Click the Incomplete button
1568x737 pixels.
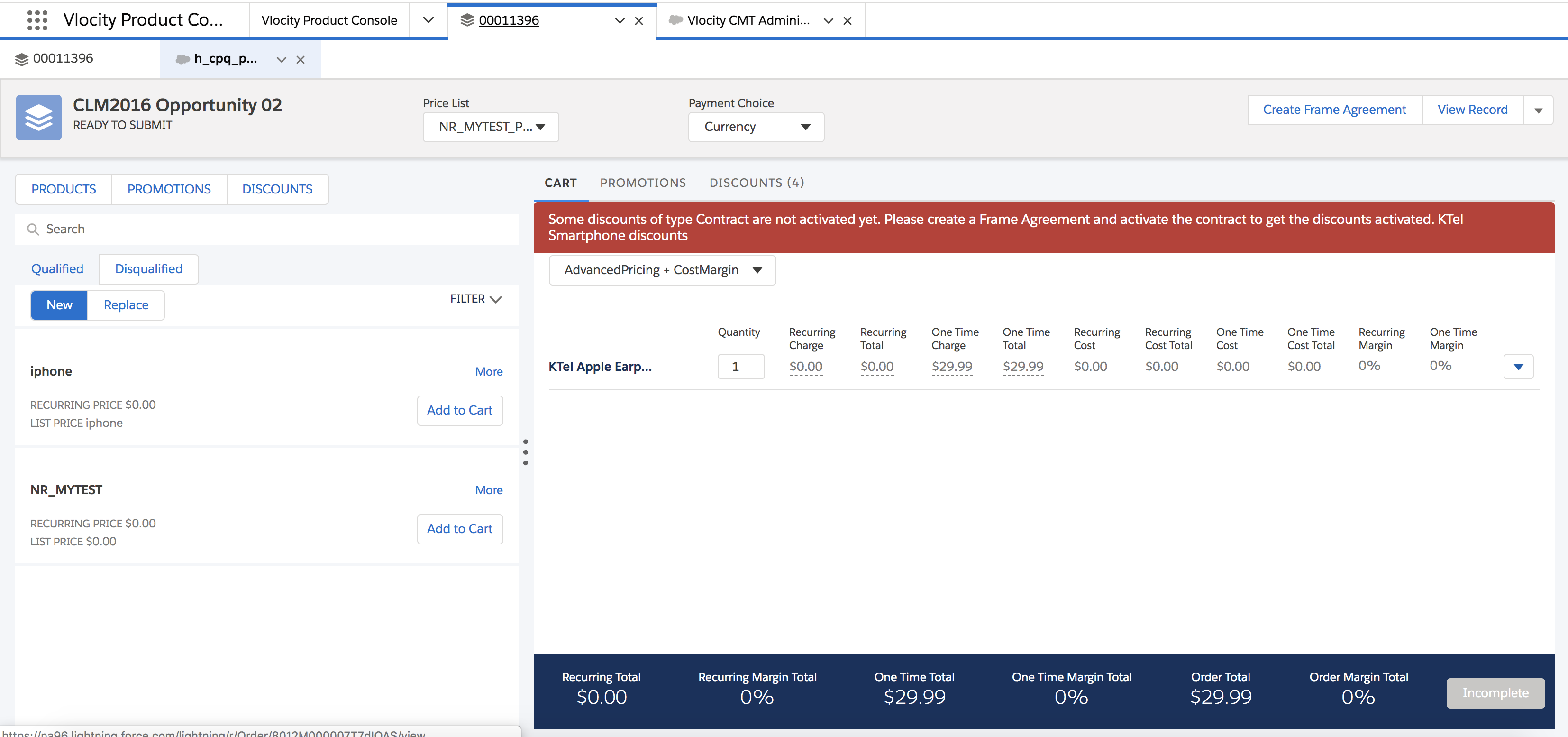[1495, 693]
